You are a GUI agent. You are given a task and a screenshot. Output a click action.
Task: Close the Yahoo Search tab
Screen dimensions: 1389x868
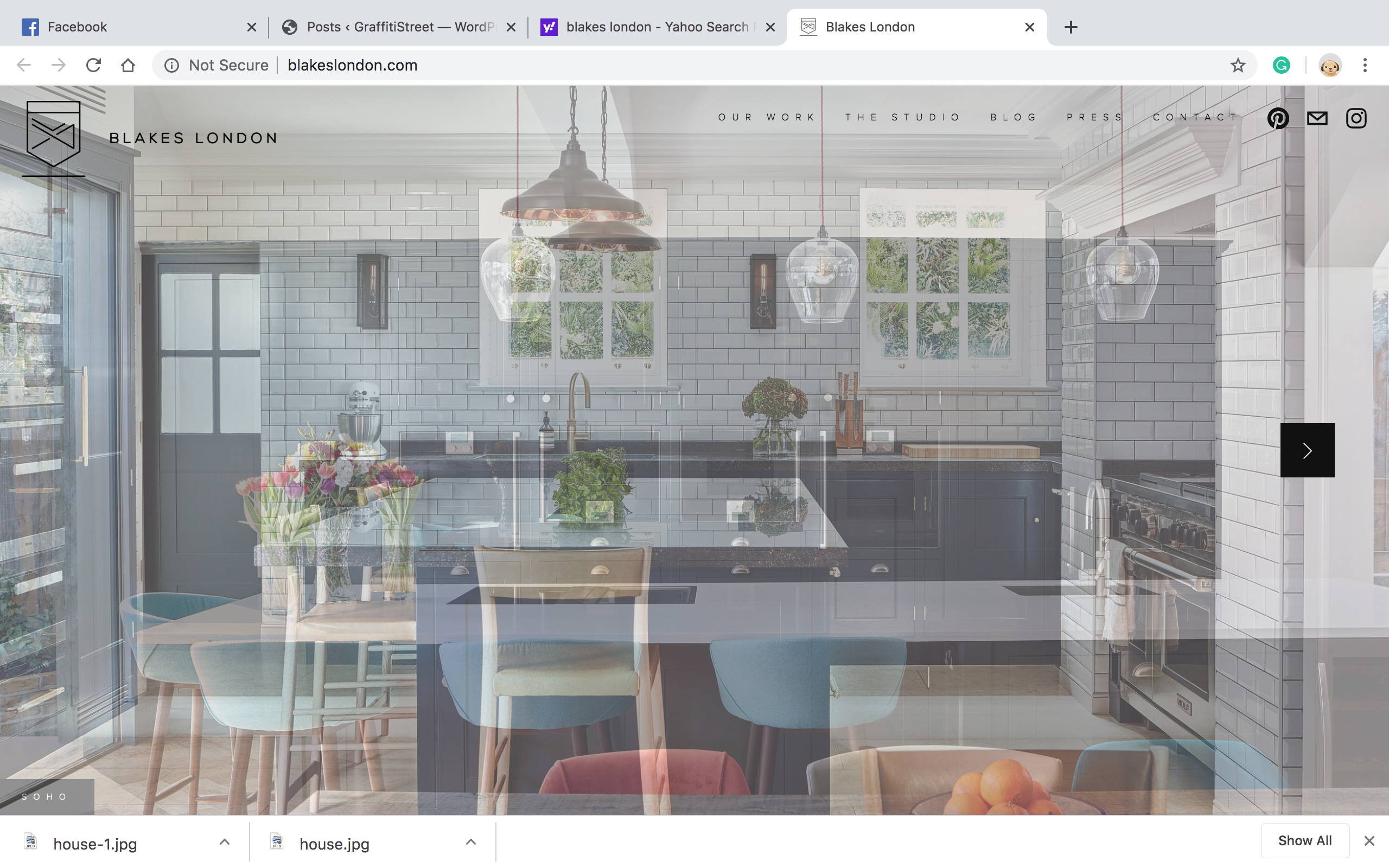[x=770, y=27]
